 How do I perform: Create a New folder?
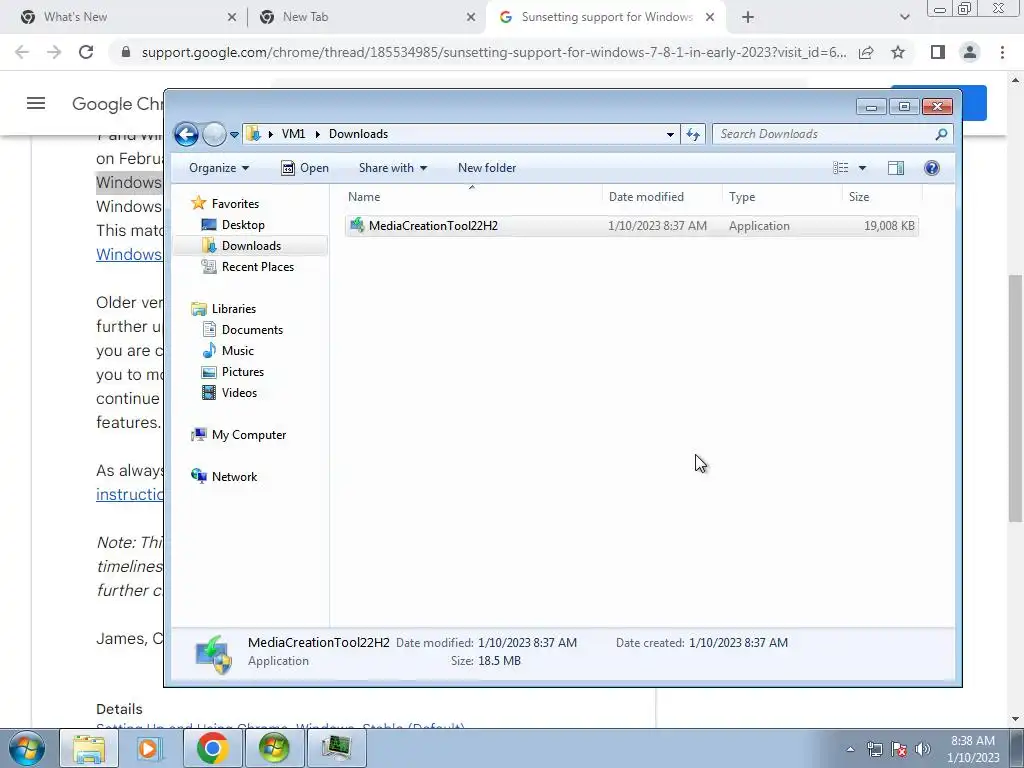coord(487,168)
